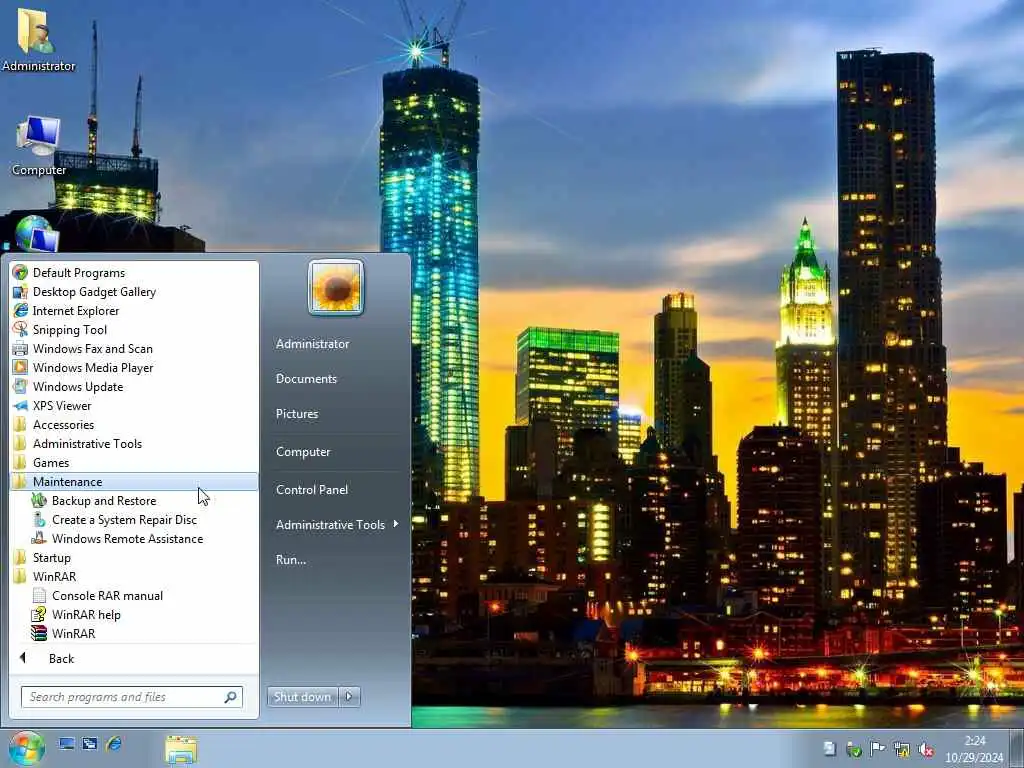The width and height of the screenshot is (1024, 768).
Task: Open the Administrator folder desktop icon
Action: (38, 39)
